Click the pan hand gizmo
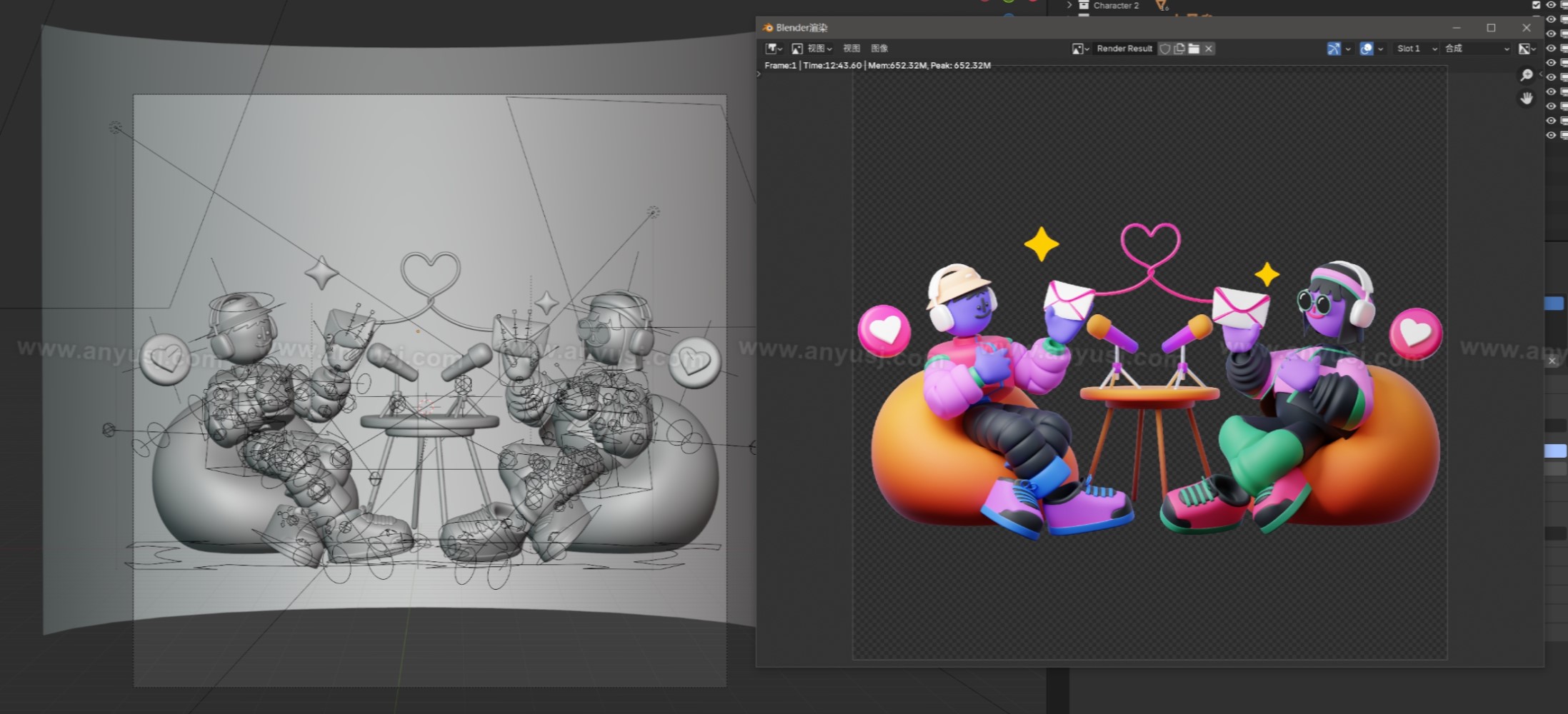This screenshot has width=1568, height=714. click(x=1527, y=99)
